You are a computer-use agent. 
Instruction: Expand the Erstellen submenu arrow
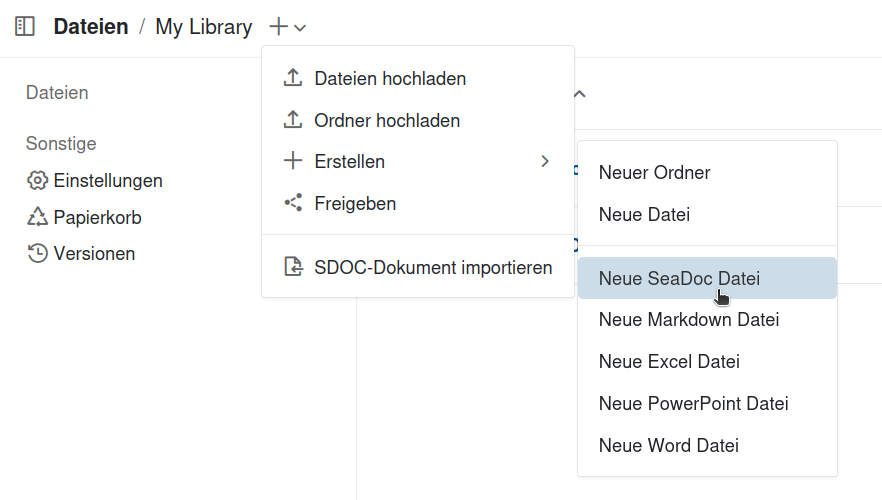tap(544, 161)
